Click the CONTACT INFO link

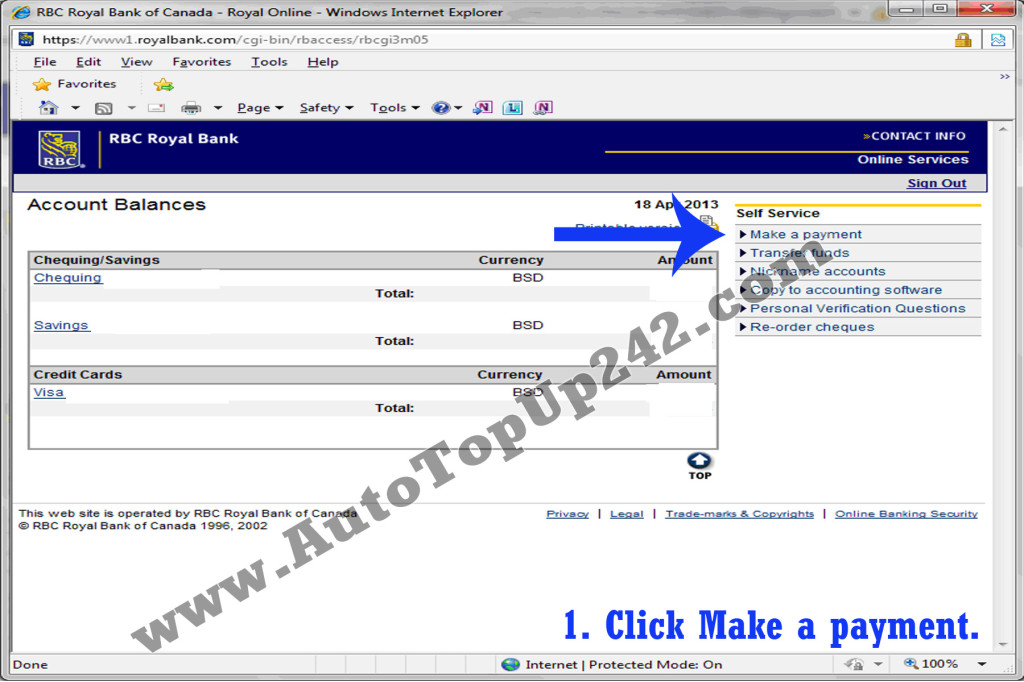point(914,136)
